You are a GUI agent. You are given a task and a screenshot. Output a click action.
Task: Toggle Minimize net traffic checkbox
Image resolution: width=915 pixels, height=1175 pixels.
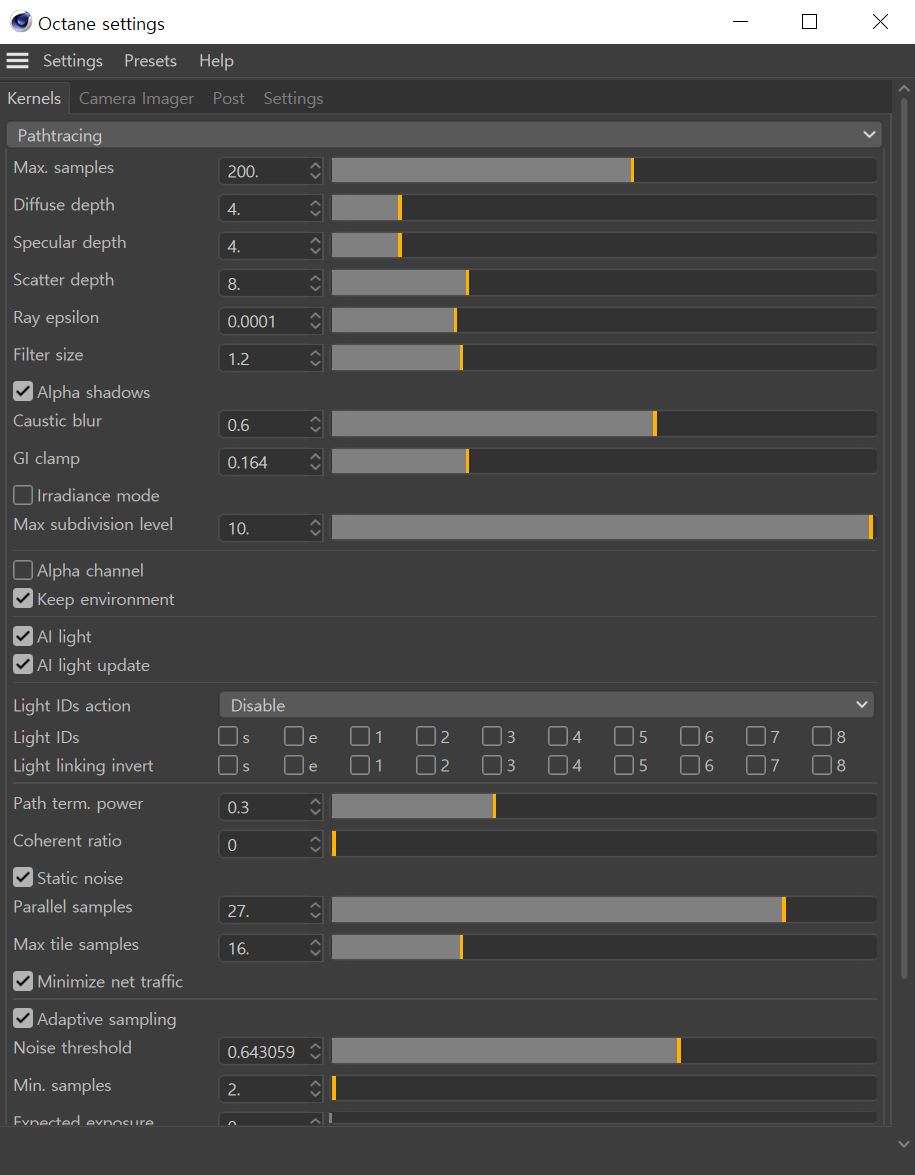point(23,981)
